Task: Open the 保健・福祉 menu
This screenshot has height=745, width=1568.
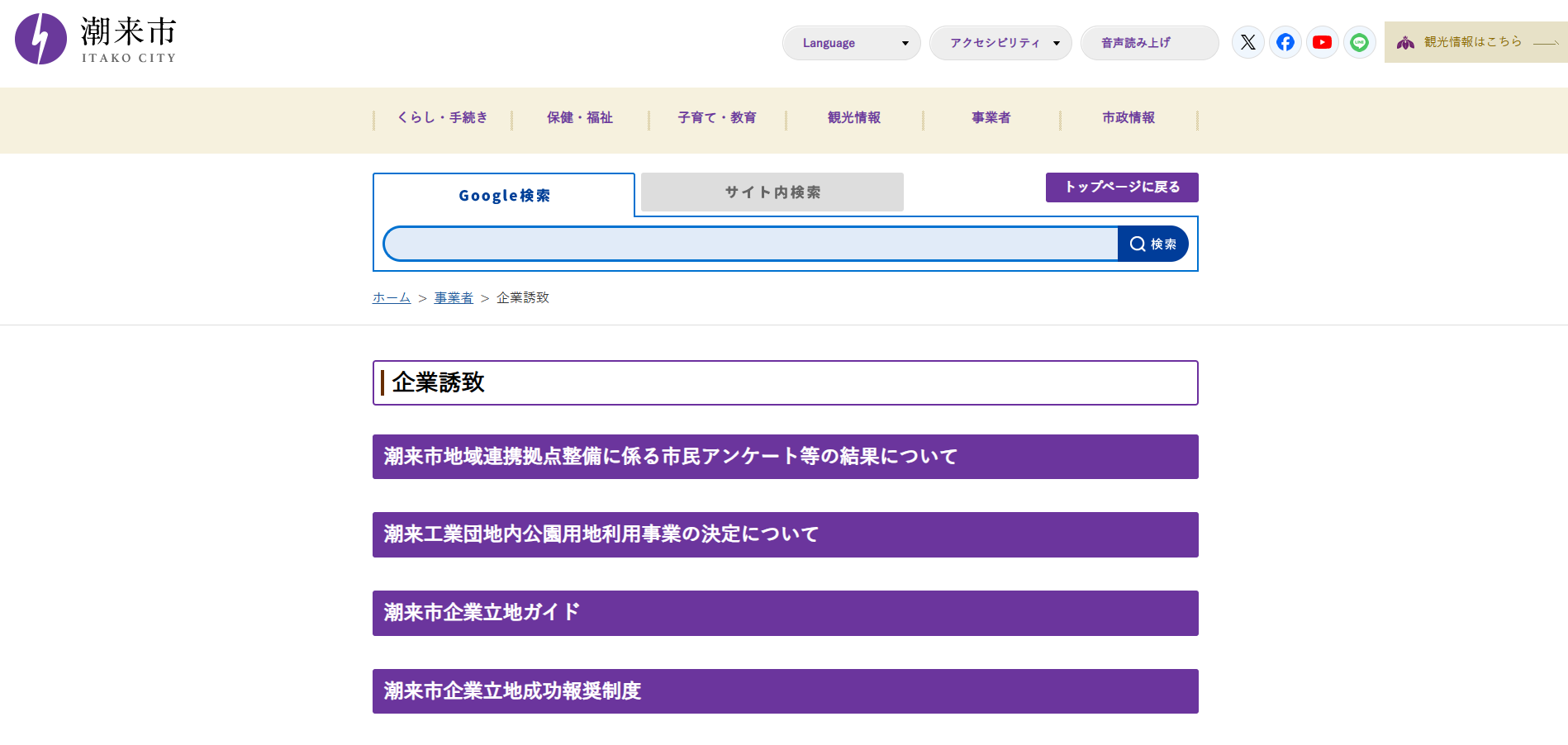Action: (580, 117)
